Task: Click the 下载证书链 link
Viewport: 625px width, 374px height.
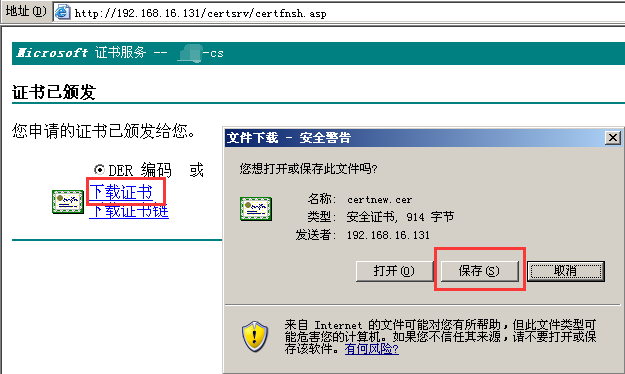Action: [x=129, y=211]
